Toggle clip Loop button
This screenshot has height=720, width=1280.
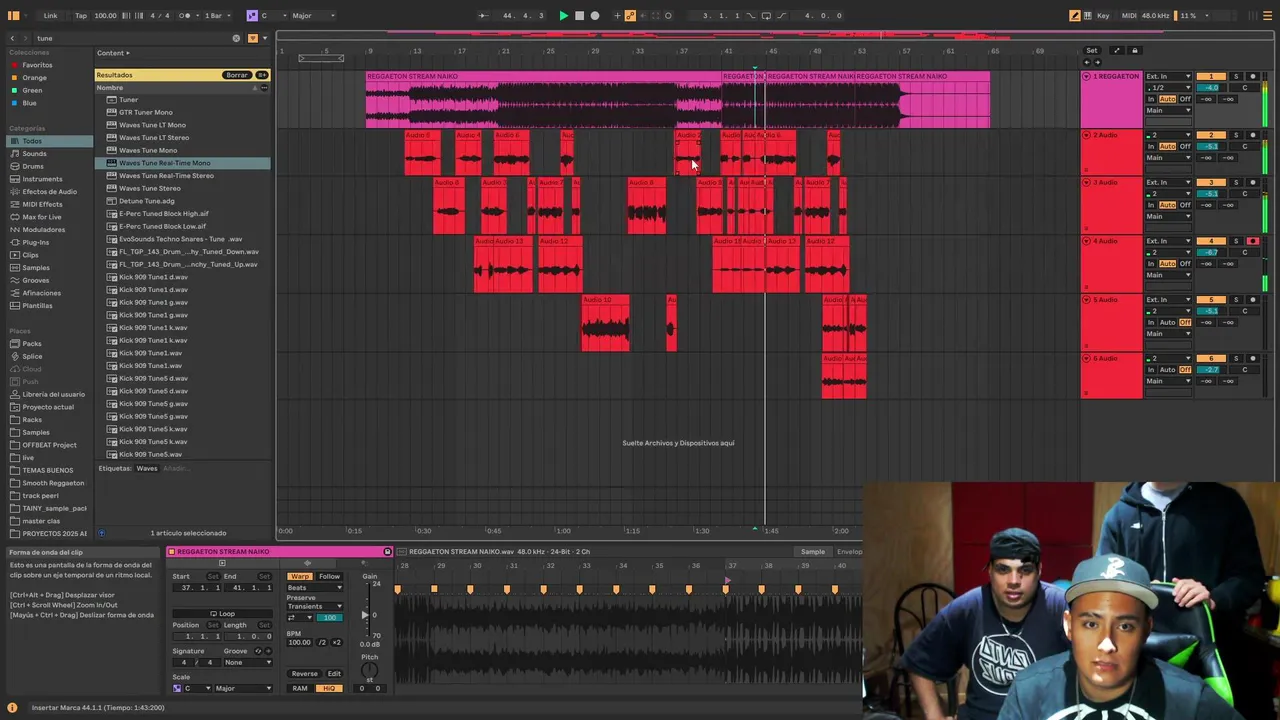pyautogui.click(x=221, y=613)
